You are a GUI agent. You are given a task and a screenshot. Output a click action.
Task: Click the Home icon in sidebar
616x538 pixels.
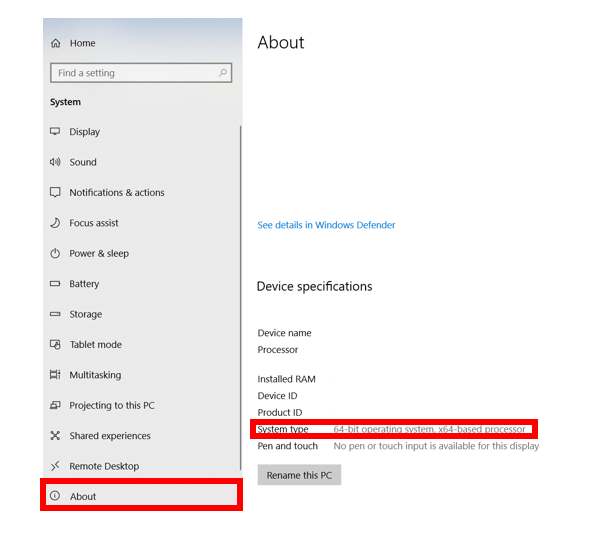tap(56, 43)
